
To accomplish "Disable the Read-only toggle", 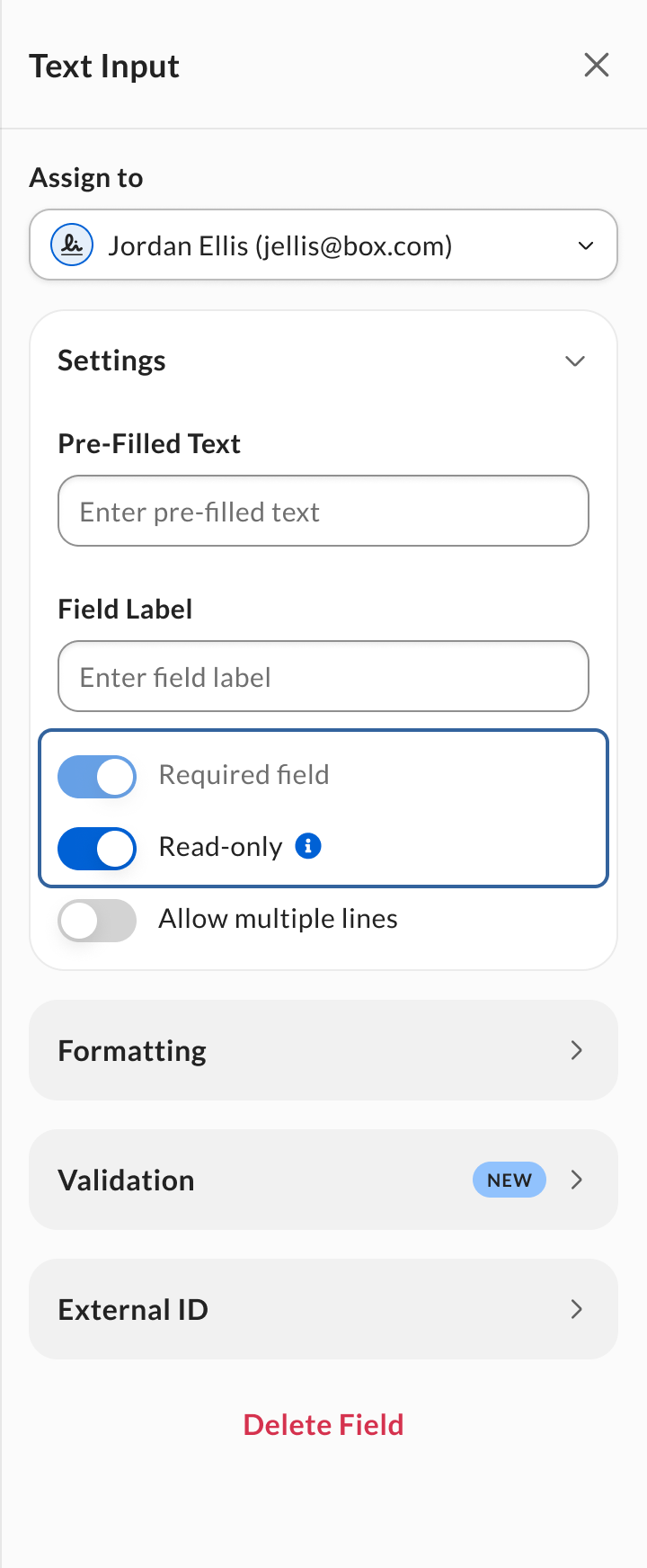I will 97,848.
